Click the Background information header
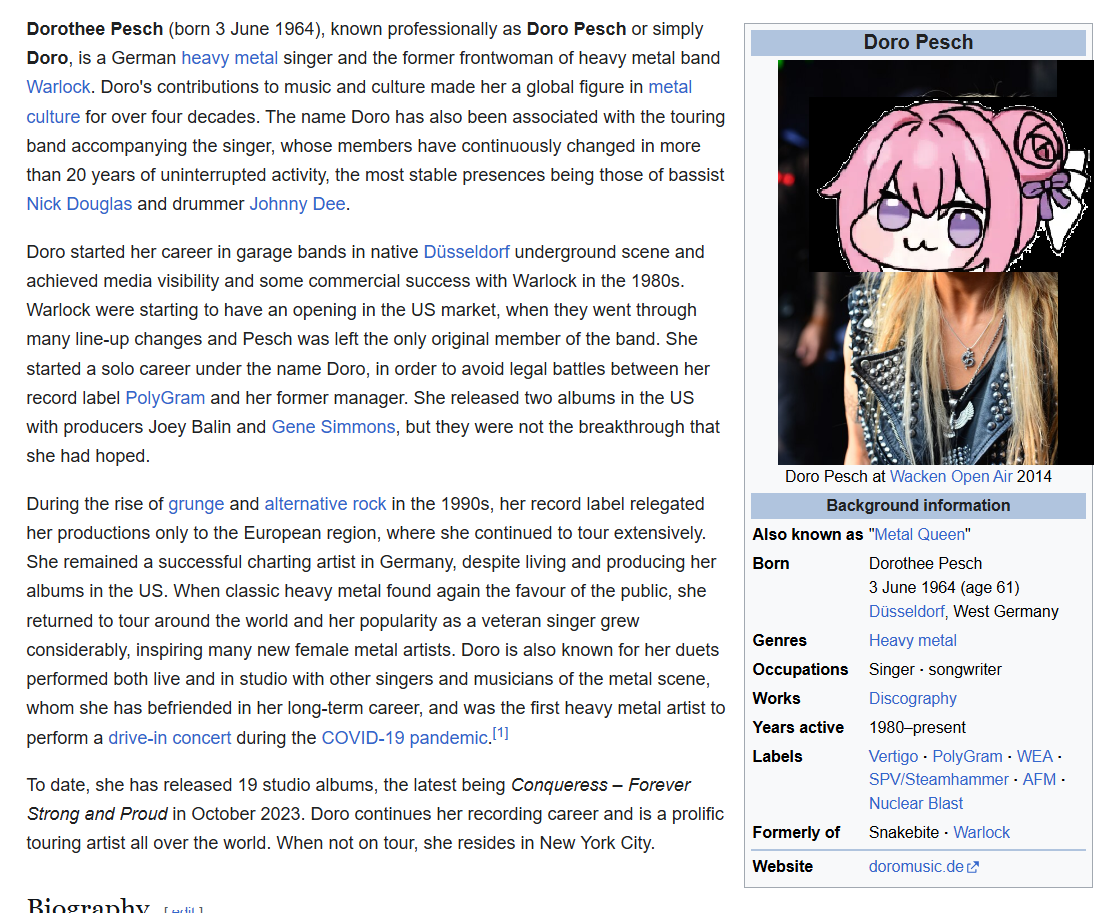 coord(918,505)
